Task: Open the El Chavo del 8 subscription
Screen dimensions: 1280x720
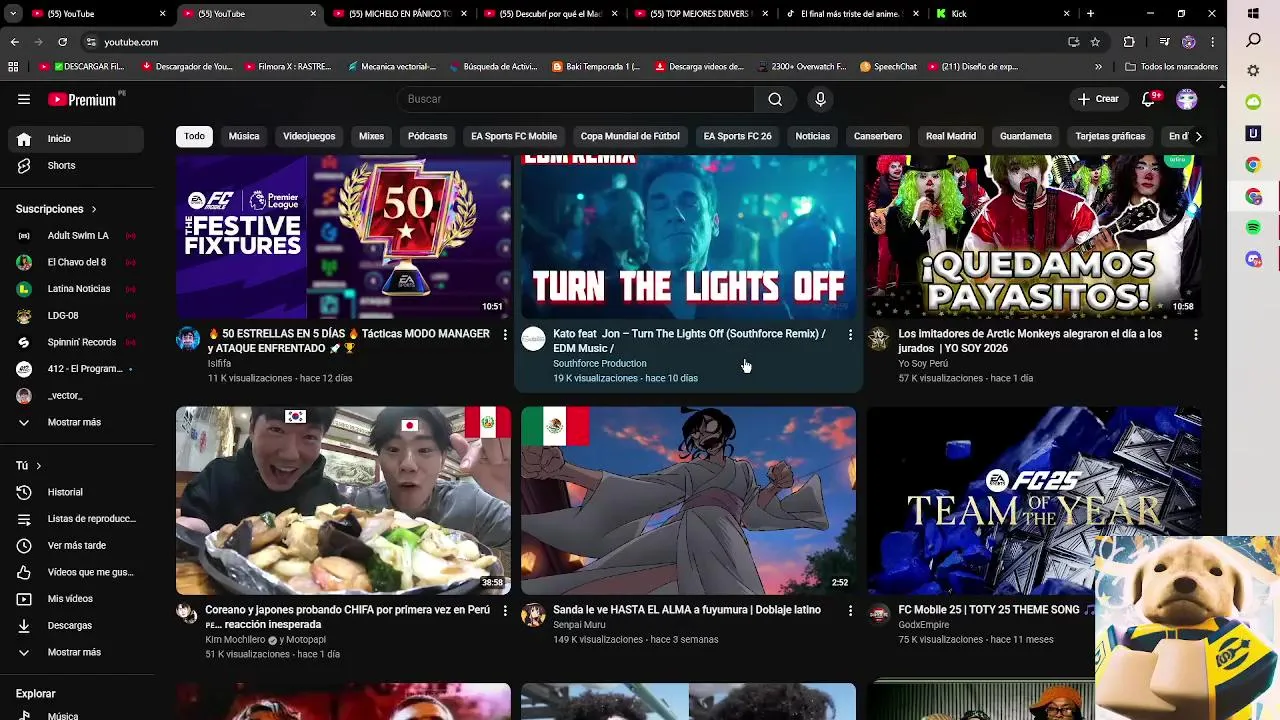Action: [x=76, y=262]
